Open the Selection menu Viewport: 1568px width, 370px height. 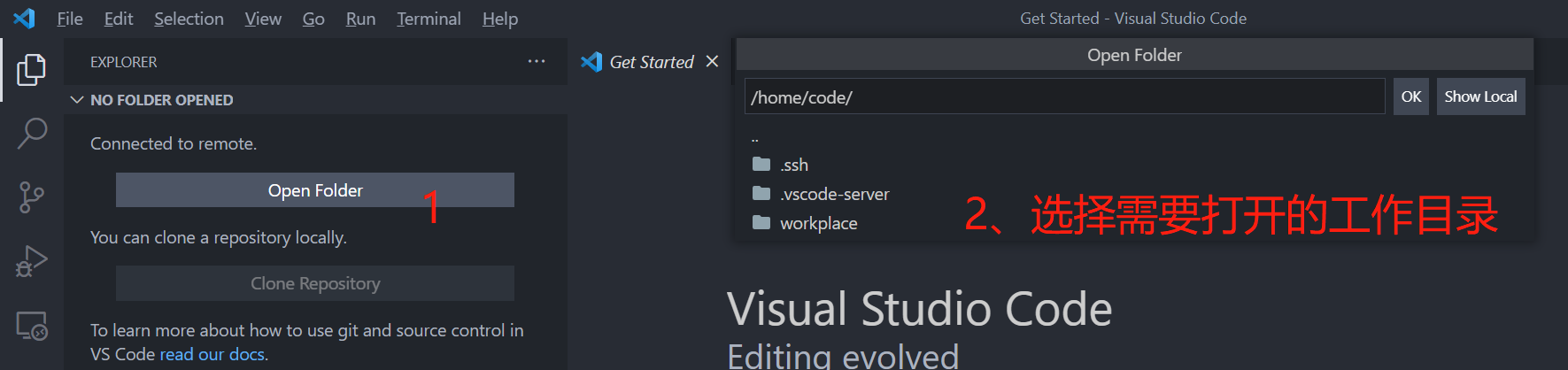[x=189, y=19]
